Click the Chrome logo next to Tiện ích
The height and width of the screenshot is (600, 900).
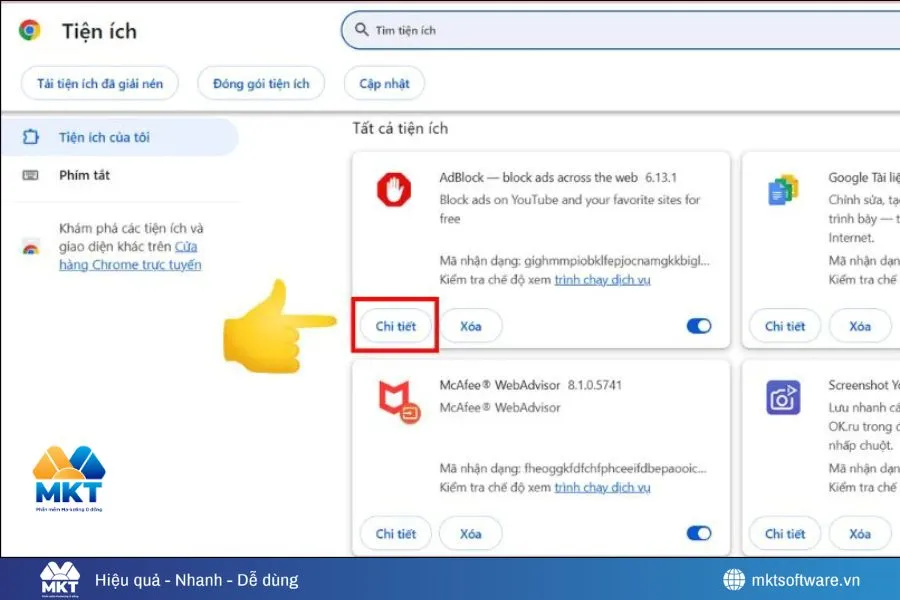(31, 31)
